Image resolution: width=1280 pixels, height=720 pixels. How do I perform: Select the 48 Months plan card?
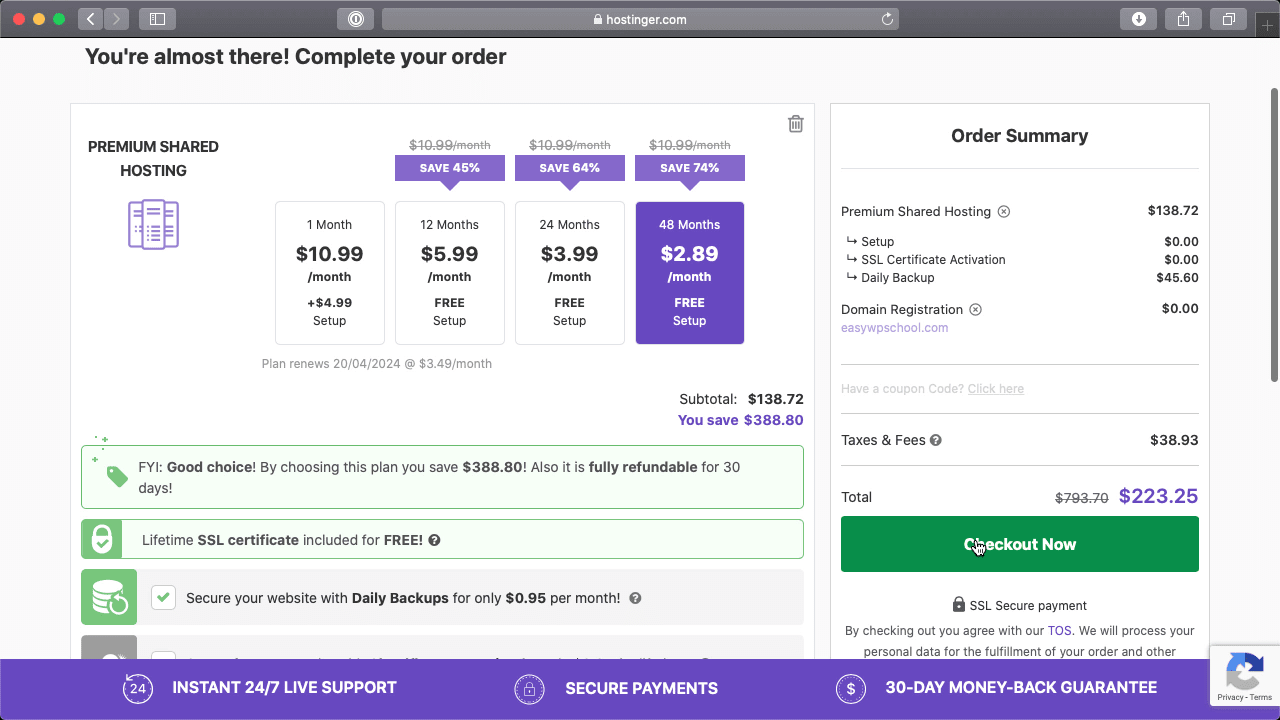click(690, 273)
